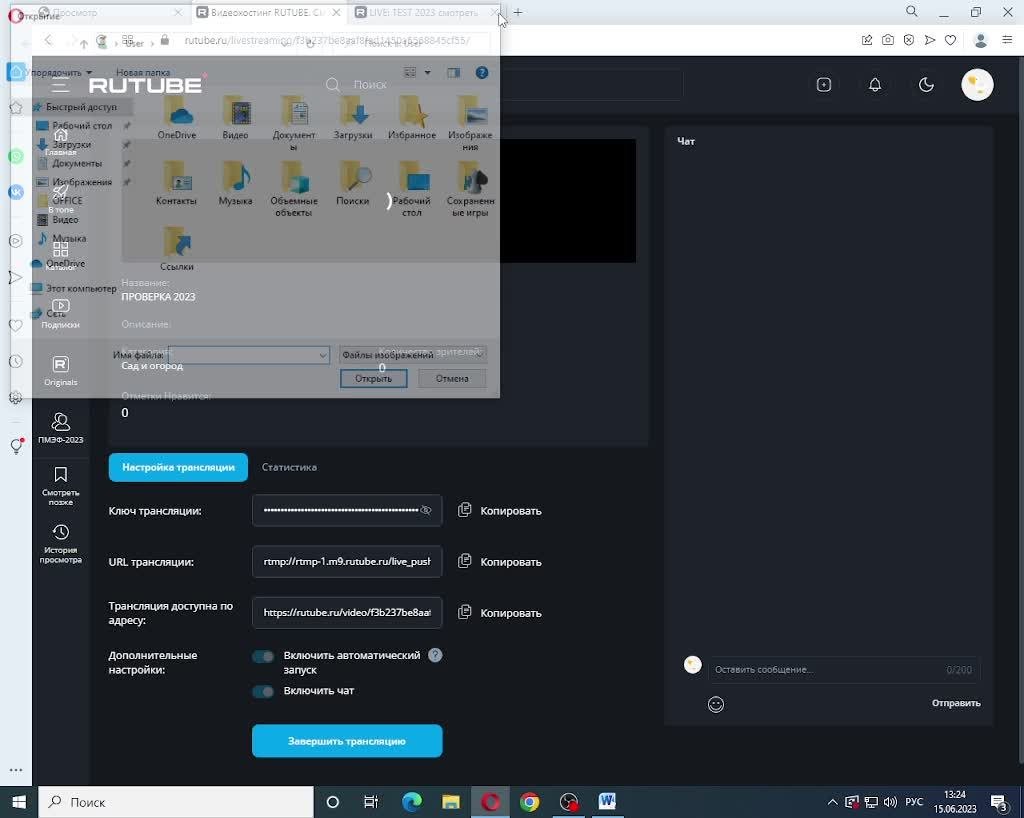Screen dimensions: 1024x818
Task: Show hidden tray icons chevron
Action: pos(832,802)
